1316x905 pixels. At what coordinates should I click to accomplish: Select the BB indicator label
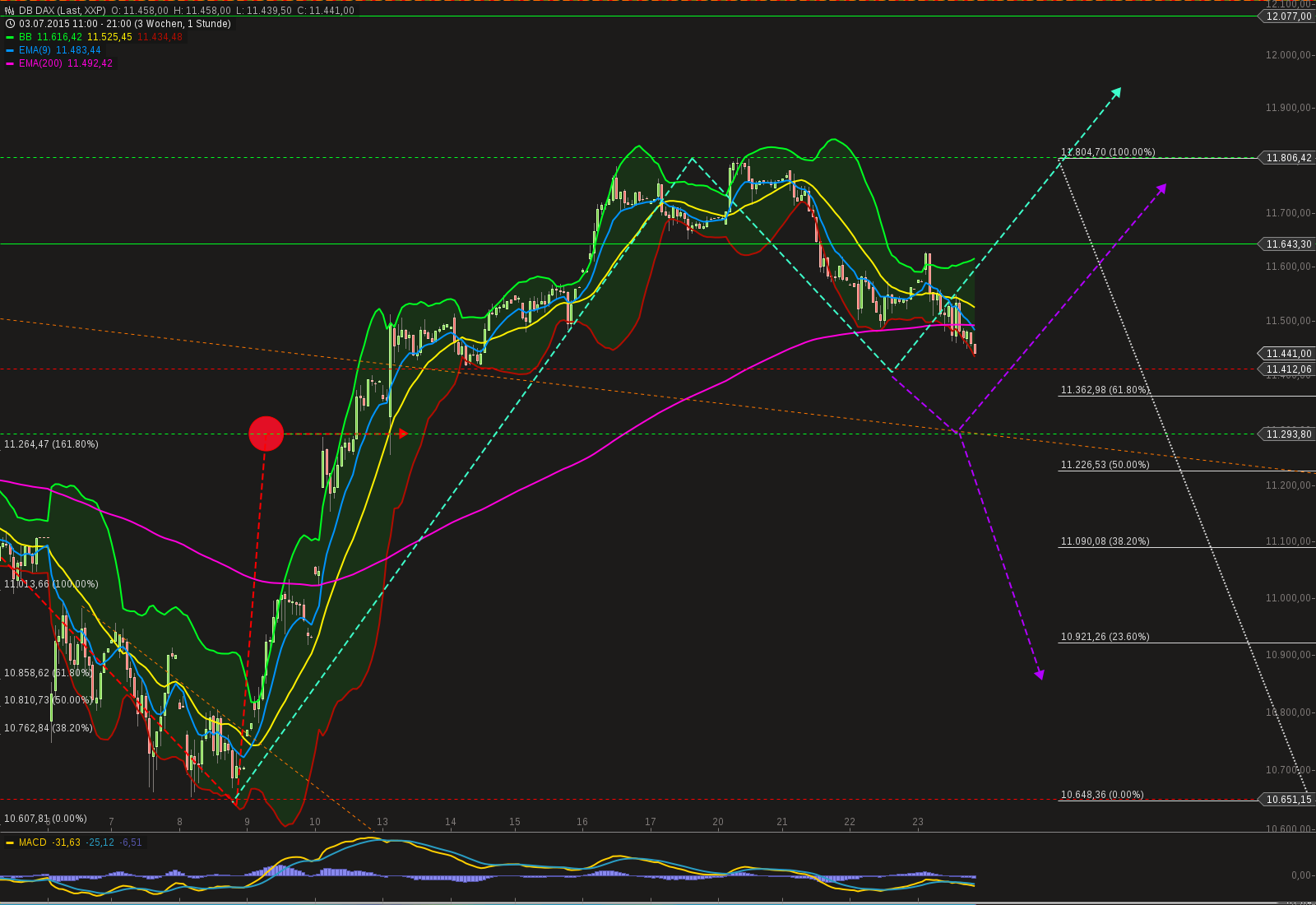click(x=25, y=37)
